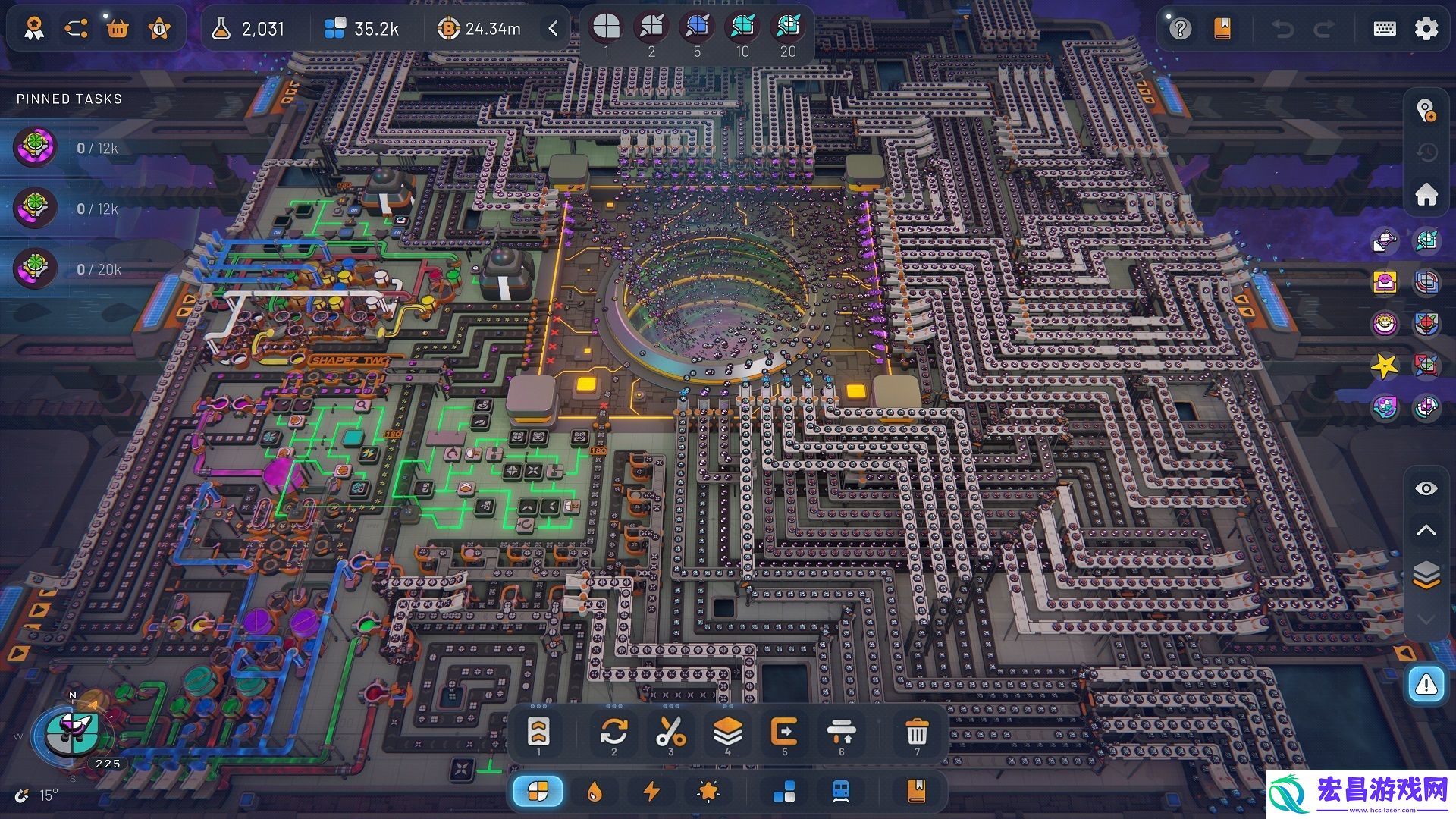Image resolution: width=1456 pixels, height=819 pixels.
Task: Select the purple-yellow round shape marker
Action: [1385, 325]
